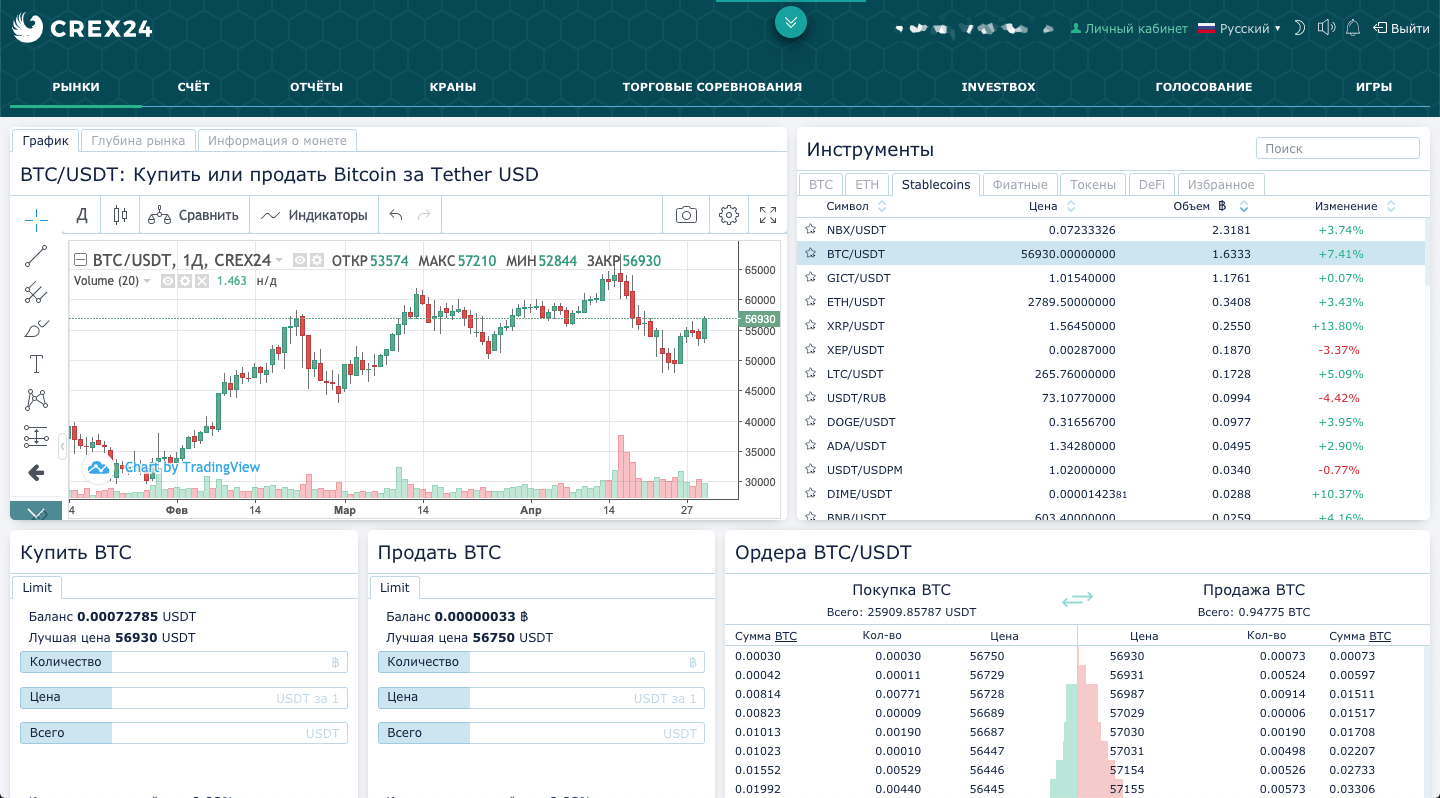The image size is (1440, 798).
Task: Take a chart snapshot with camera icon
Action: (686, 215)
